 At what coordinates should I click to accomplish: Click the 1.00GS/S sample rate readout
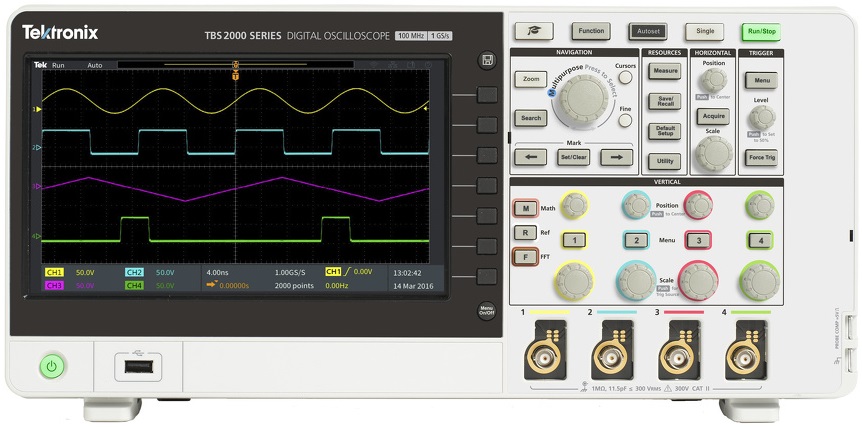(x=290, y=272)
